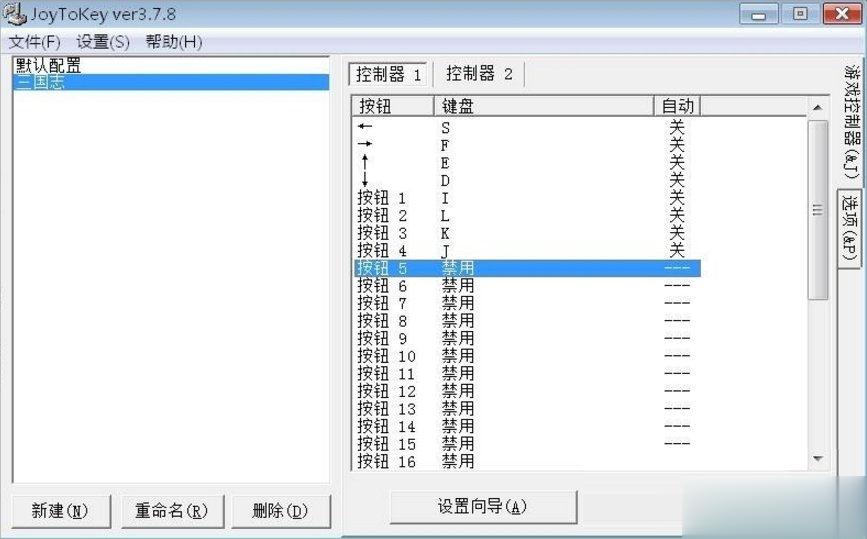Select the 按钮 16 row
The height and width of the screenshot is (539, 867).
click(527, 462)
